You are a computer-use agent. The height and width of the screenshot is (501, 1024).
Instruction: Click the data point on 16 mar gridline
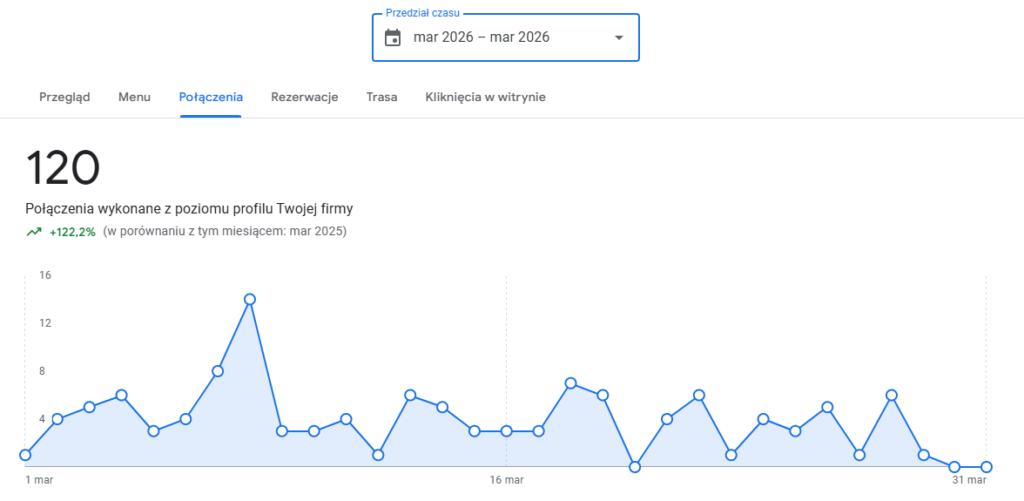pos(507,431)
